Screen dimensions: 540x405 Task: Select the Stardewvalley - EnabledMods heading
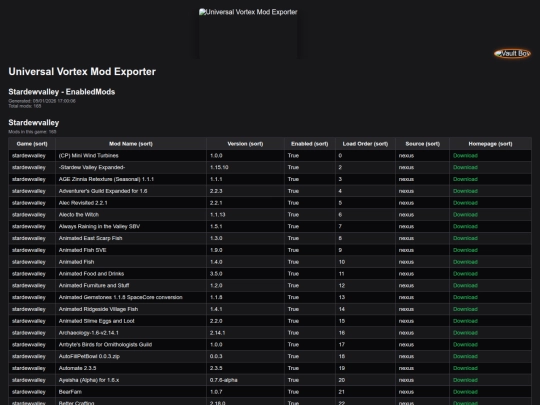point(62,92)
